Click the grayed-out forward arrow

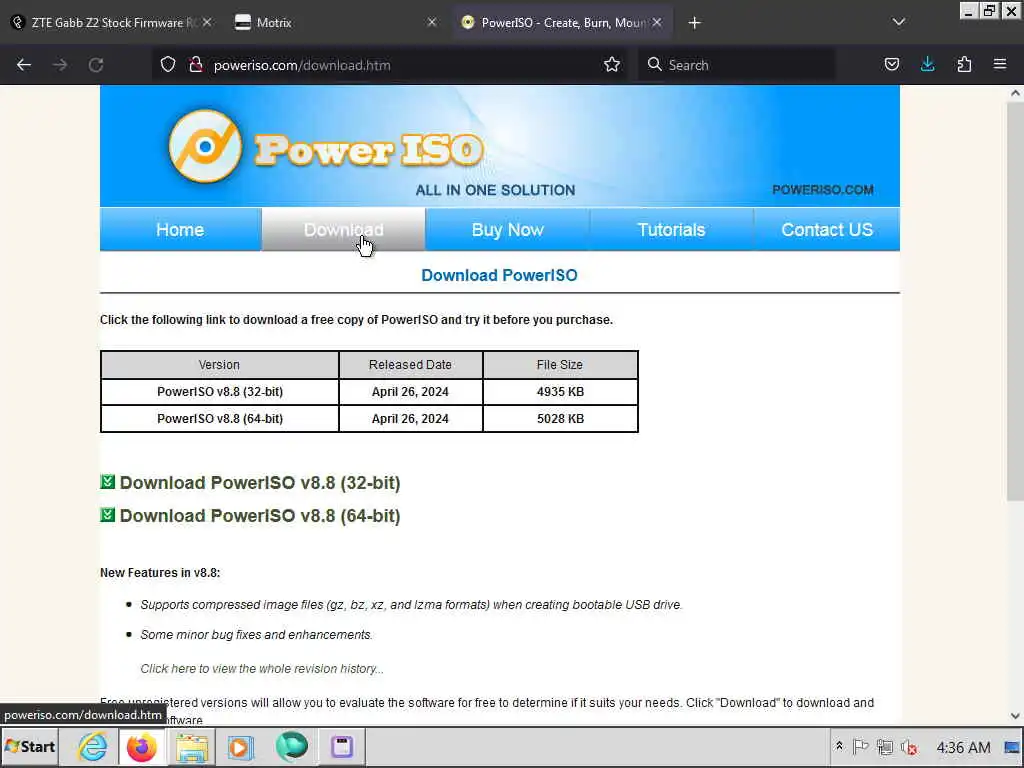pos(59,65)
